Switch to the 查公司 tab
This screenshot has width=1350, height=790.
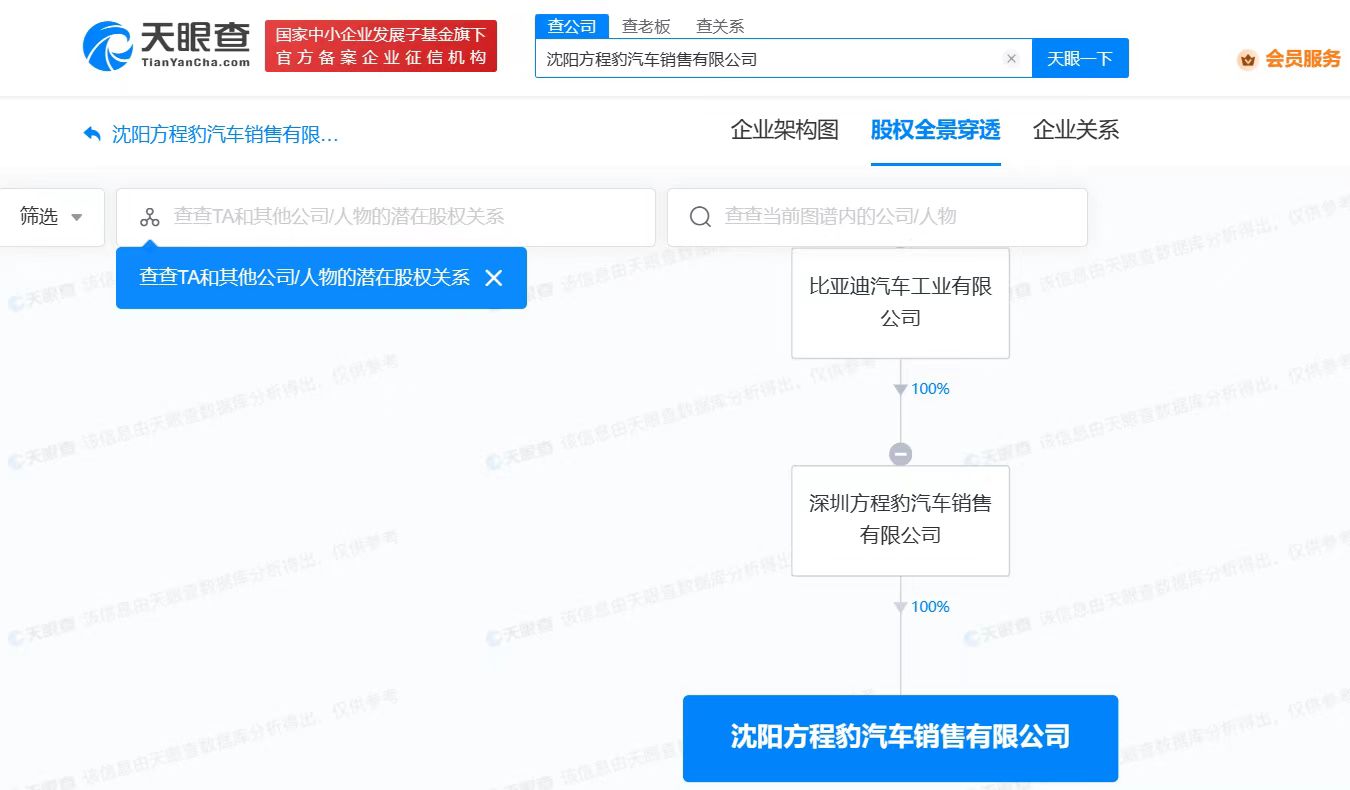pos(572,27)
